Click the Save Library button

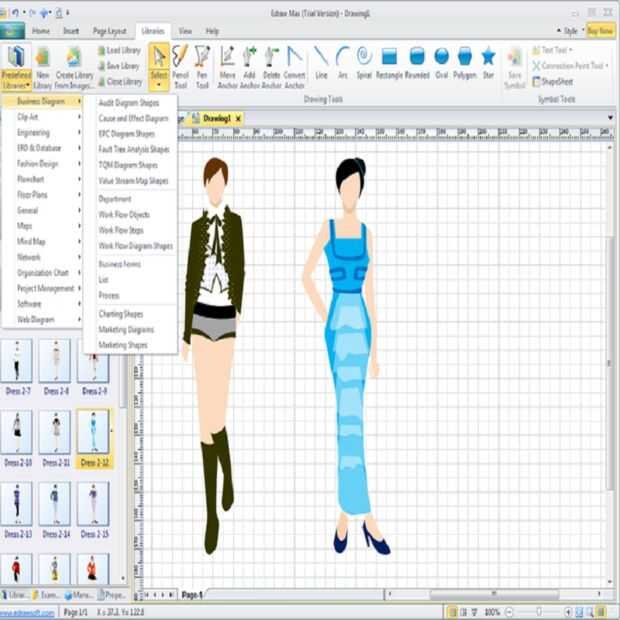click(x=119, y=66)
